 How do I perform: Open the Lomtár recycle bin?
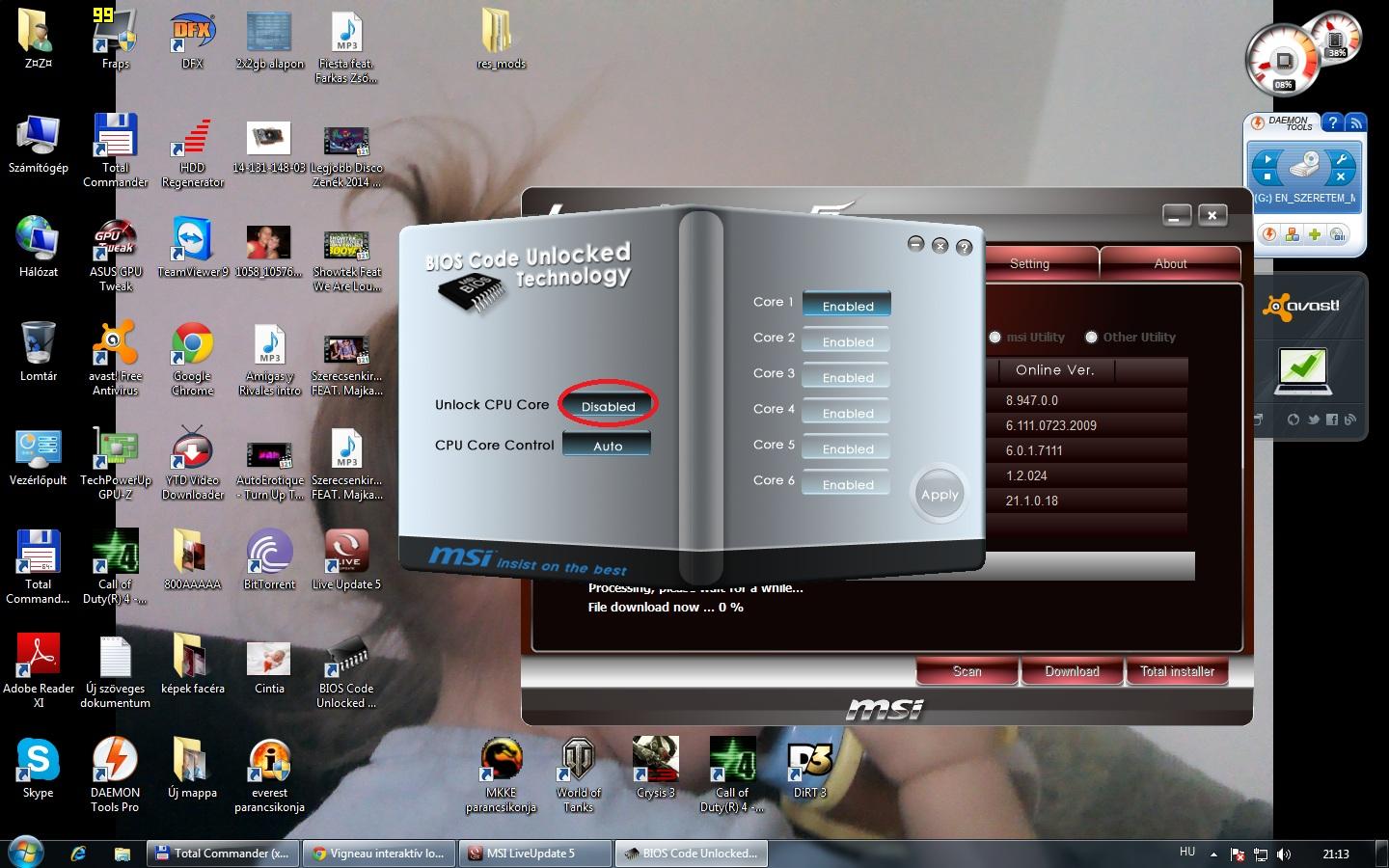tap(39, 351)
